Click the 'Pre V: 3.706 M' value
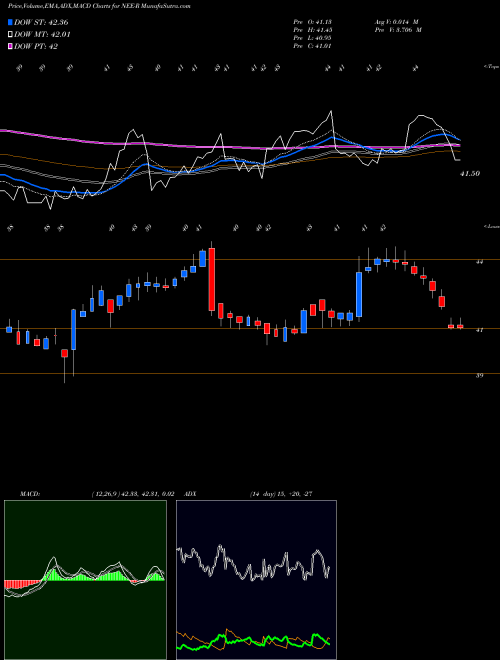Screen dimensions: 500x660 [398, 30]
